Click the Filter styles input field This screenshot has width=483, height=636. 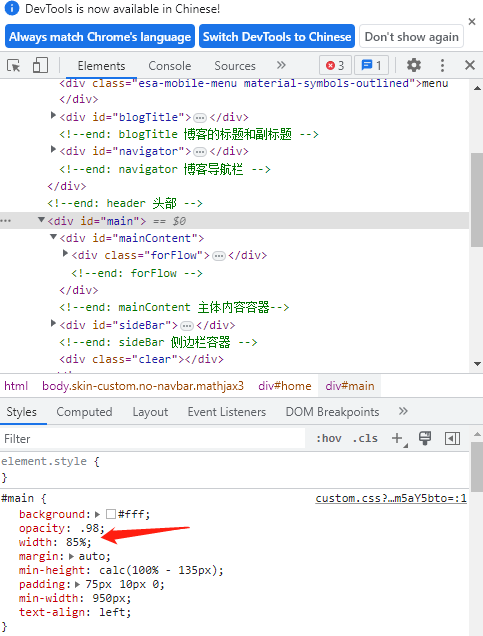pyautogui.click(x=152, y=438)
